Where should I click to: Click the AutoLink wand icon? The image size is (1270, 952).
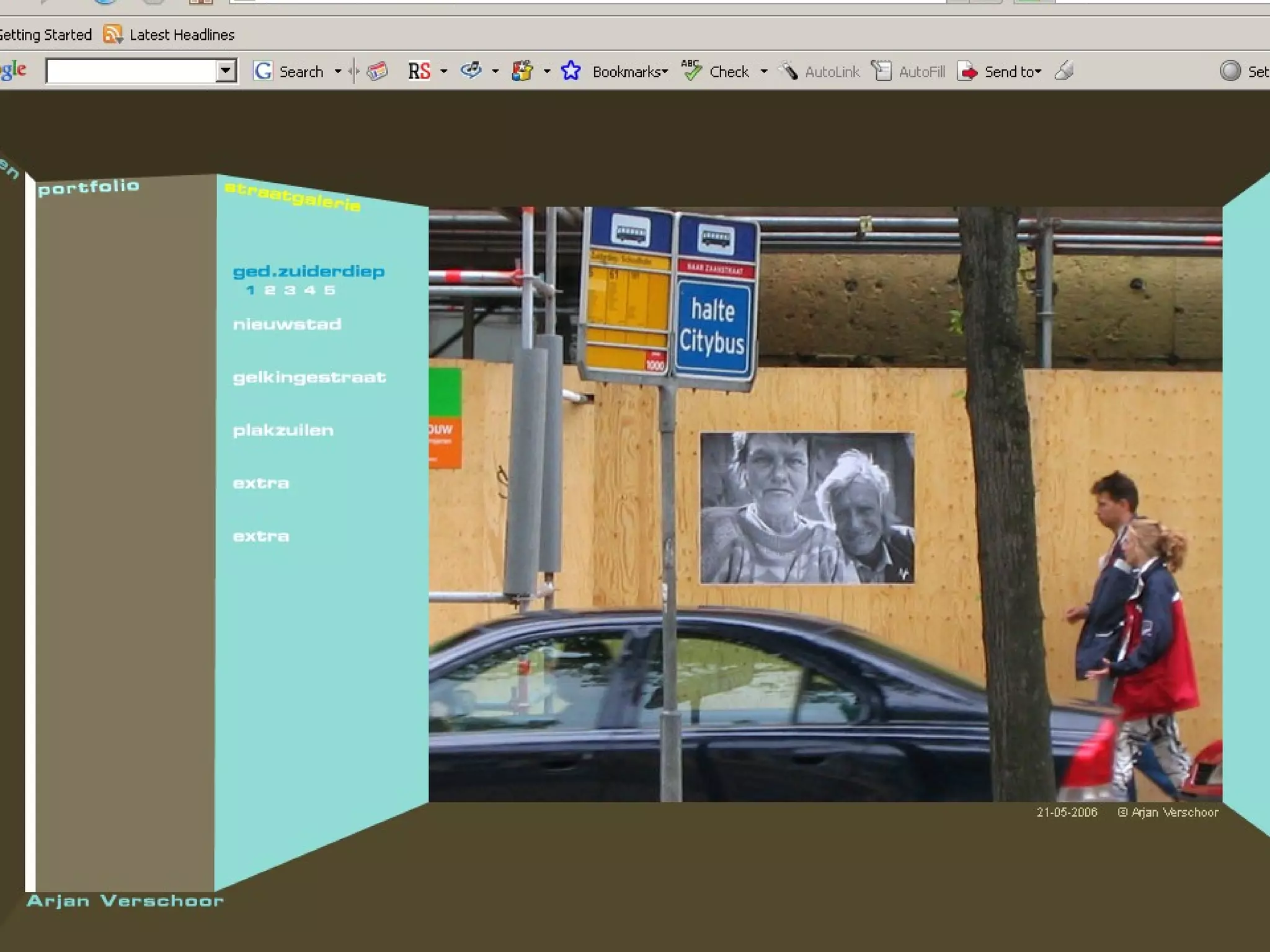coord(788,72)
